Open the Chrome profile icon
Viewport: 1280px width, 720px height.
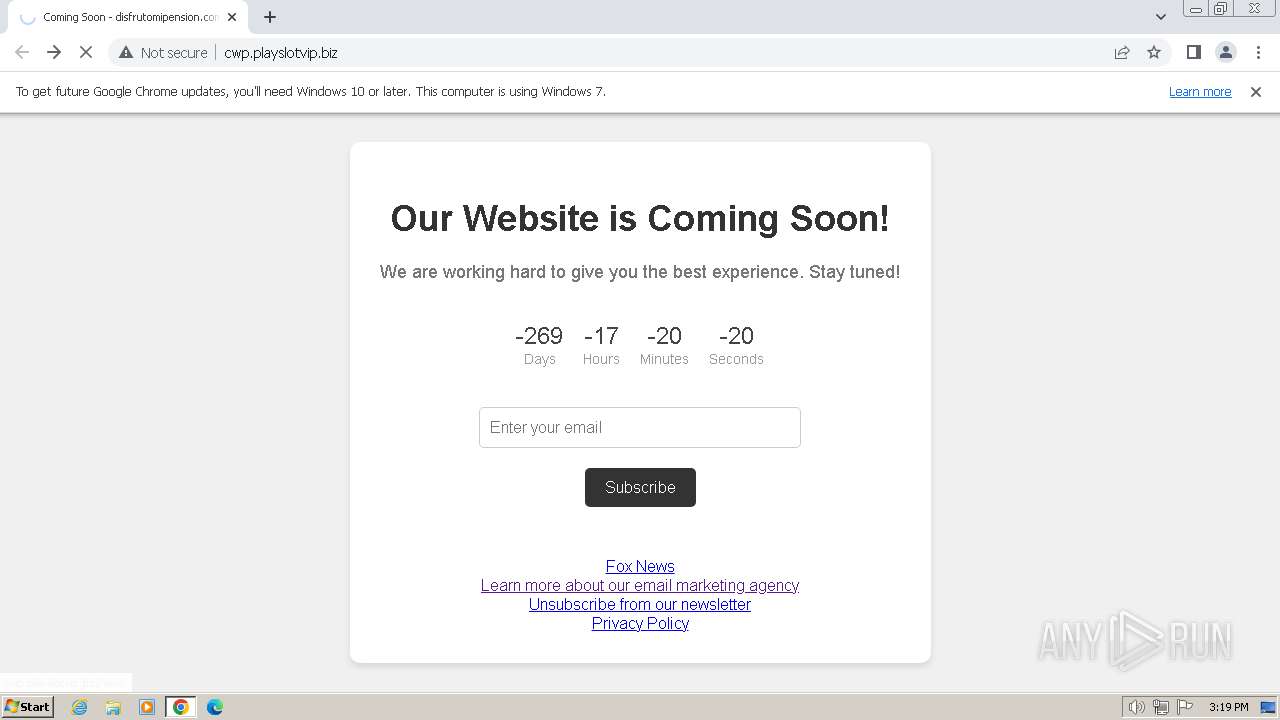point(1225,52)
